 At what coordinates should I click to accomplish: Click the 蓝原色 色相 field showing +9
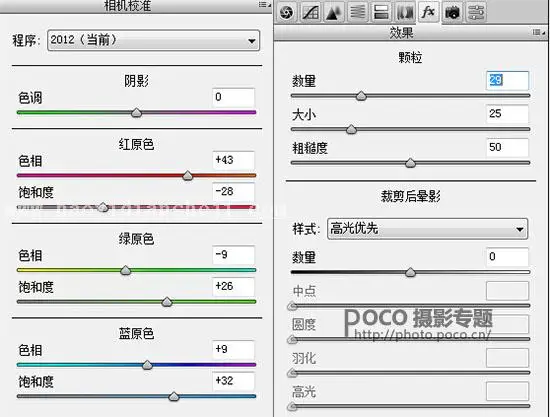(x=233, y=349)
